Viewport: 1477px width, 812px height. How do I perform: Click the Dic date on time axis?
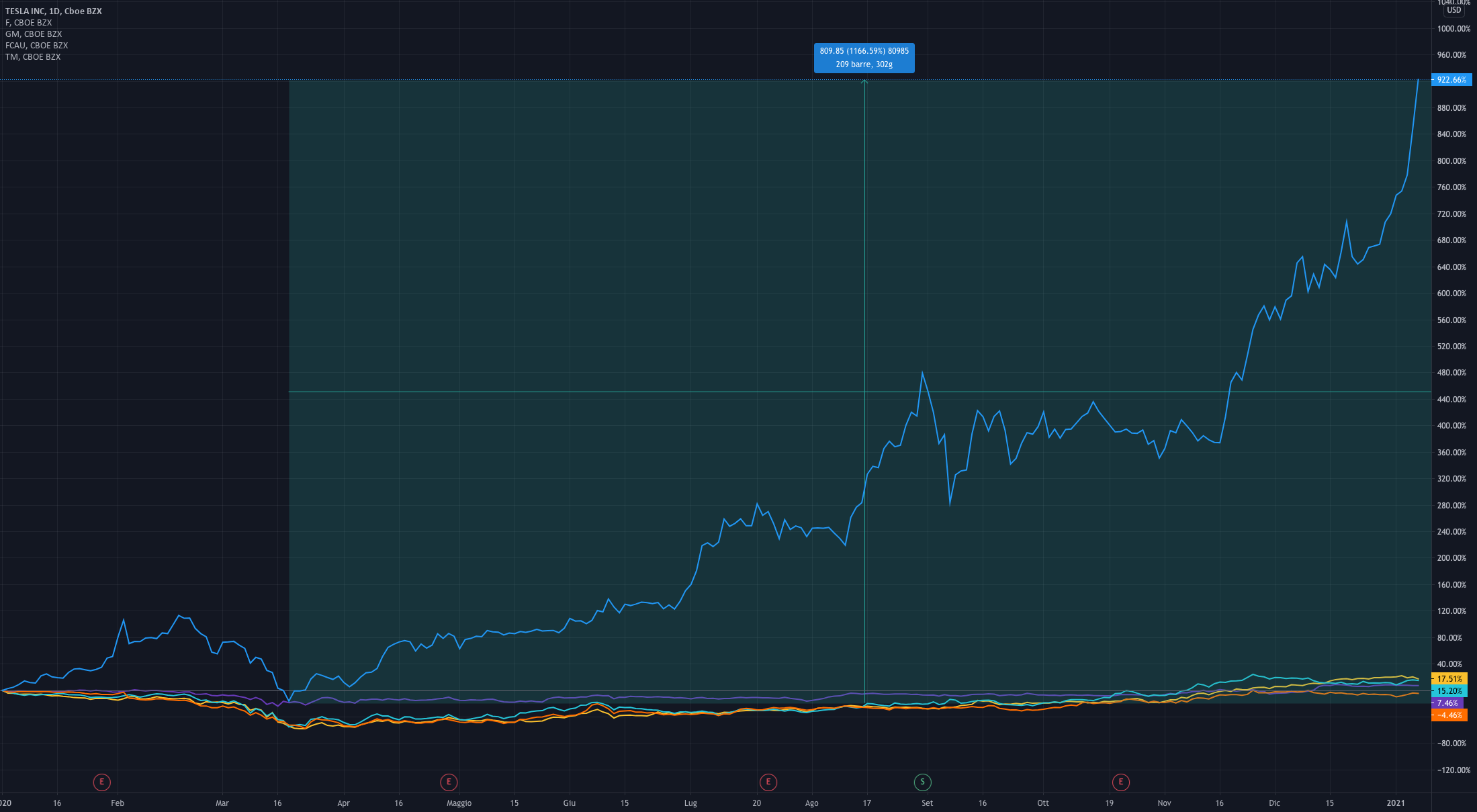(x=1275, y=803)
